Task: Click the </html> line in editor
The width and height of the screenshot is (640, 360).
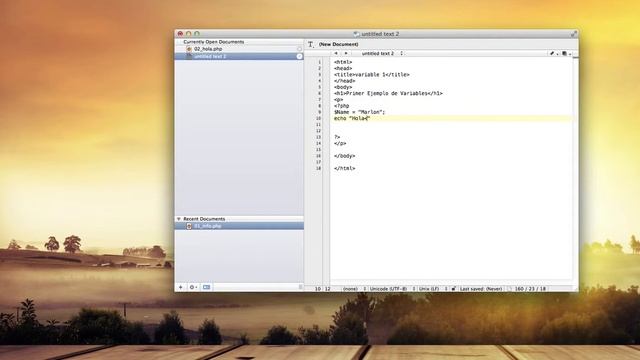Action: 344,168
